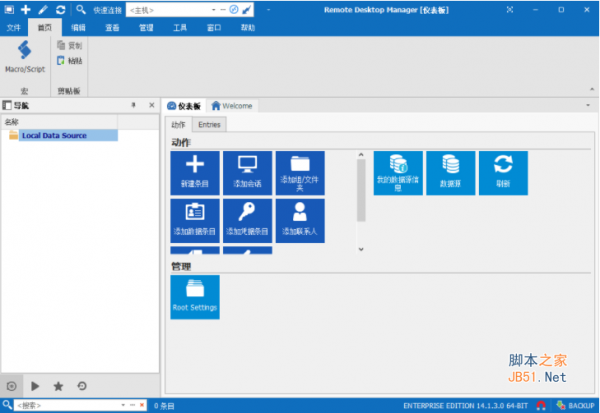The image size is (600, 413).
Task: Click the 粘贴 (paste) ribbon button
Action: click(x=70, y=60)
